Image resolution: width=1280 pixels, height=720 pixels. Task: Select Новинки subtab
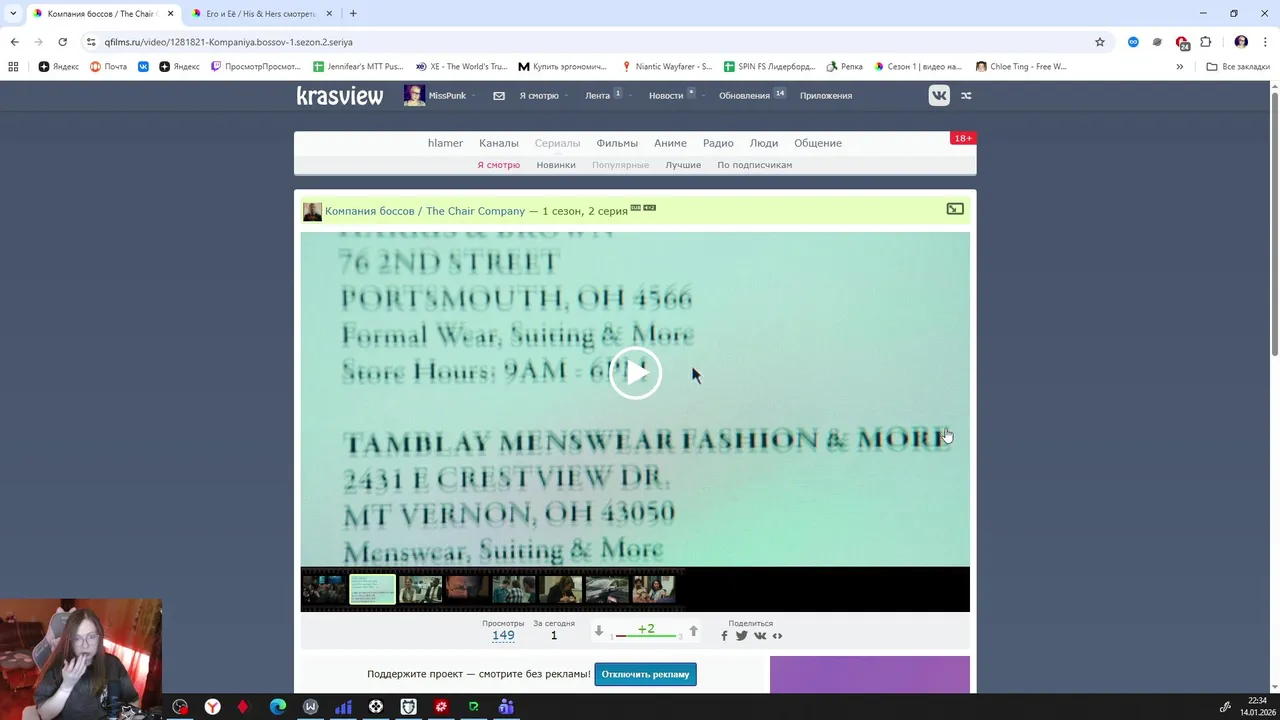556,165
